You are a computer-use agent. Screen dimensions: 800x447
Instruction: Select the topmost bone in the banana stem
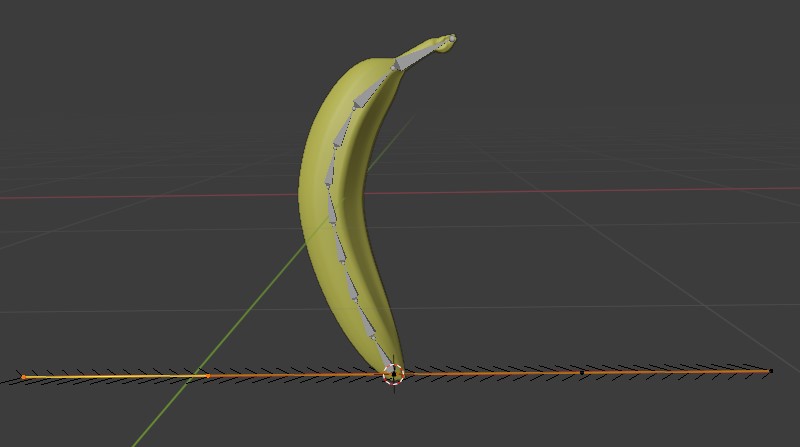422,53
